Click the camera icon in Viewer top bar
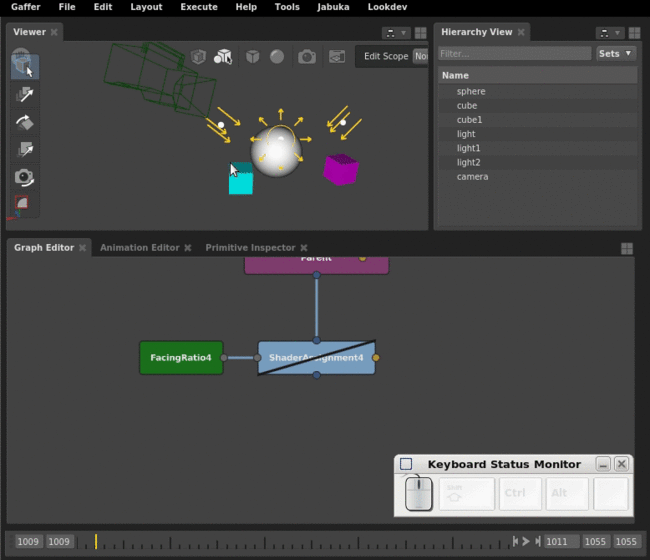 point(307,56)
